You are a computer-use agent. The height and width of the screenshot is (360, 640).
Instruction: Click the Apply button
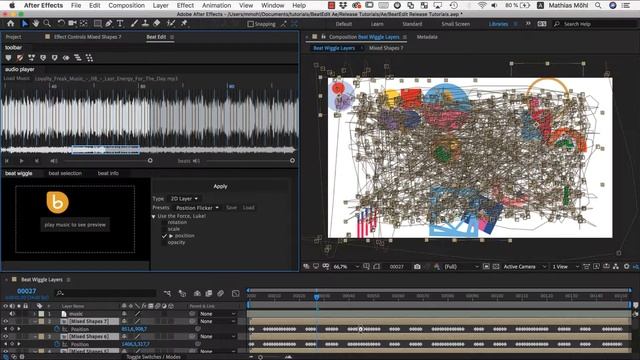click(x=220, y=186)
